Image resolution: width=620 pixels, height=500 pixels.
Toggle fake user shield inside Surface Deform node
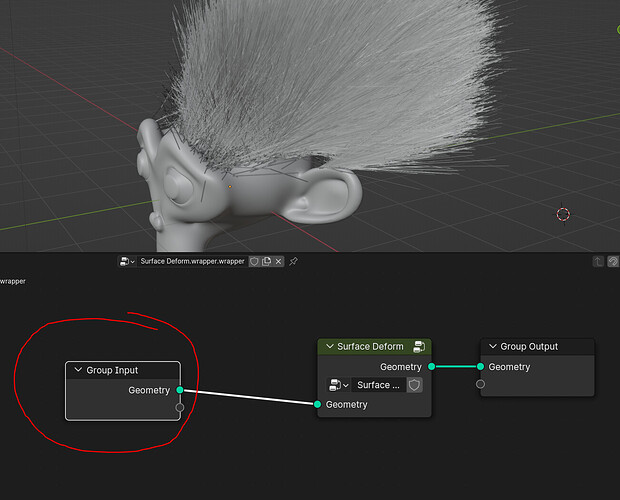tap(414, 385)
